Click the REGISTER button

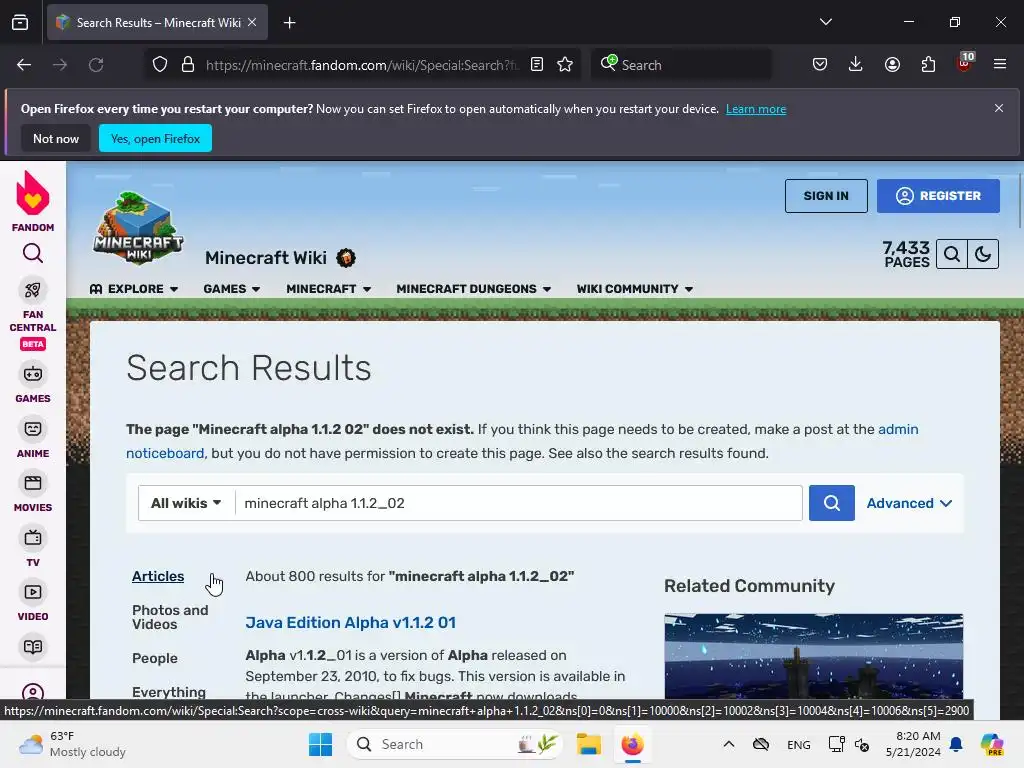(x=938, y=196)
